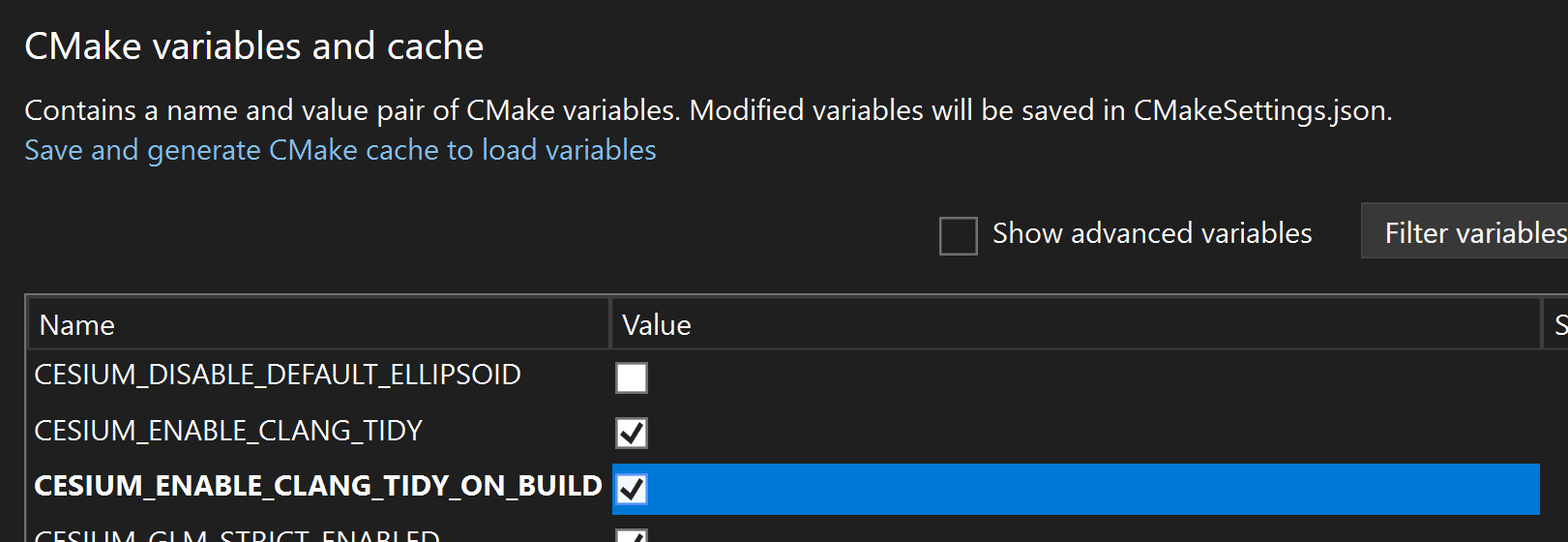This screenshot has height=542, width=1568.
Task: Enable the Show advanced variables checkbox
Action: click(x=958, y=235)
